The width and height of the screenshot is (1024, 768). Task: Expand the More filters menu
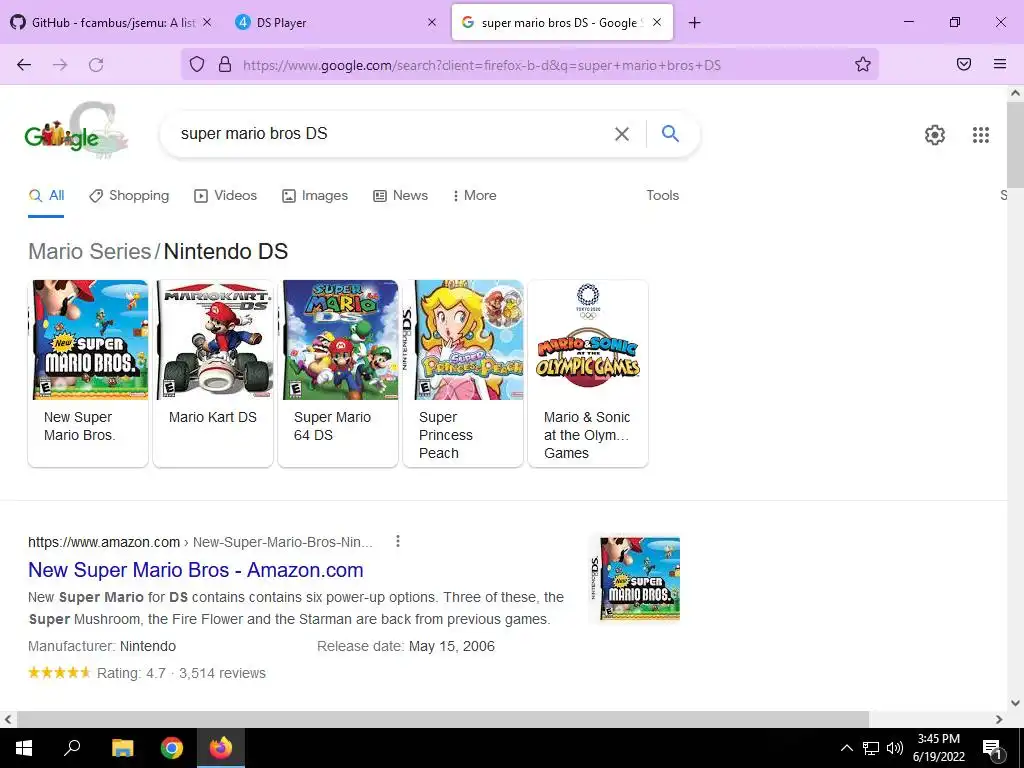tap(475, 195)
